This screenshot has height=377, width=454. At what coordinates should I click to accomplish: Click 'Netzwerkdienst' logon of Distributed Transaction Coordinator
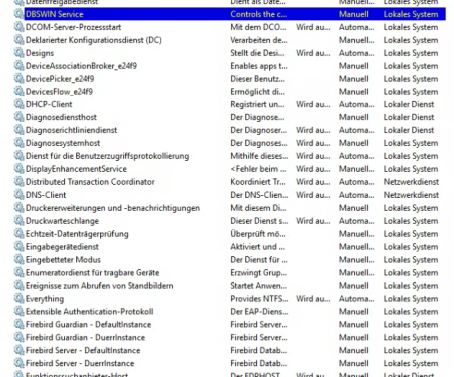tap(411, 182)
